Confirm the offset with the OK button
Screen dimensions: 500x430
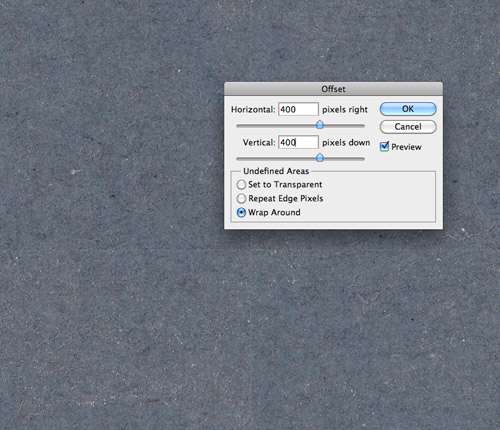click(x=408, y=109)
